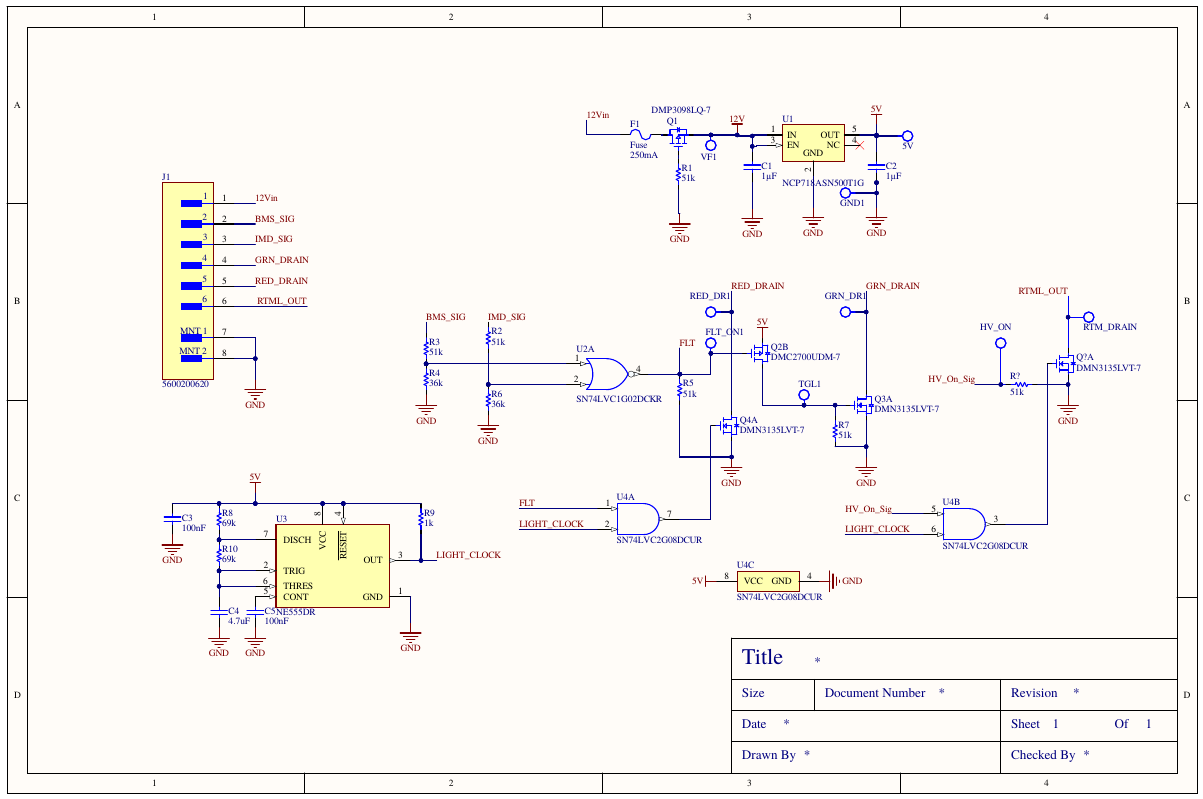
Task: Select resistor R10 69k
Action: click(x=219, y=554)
